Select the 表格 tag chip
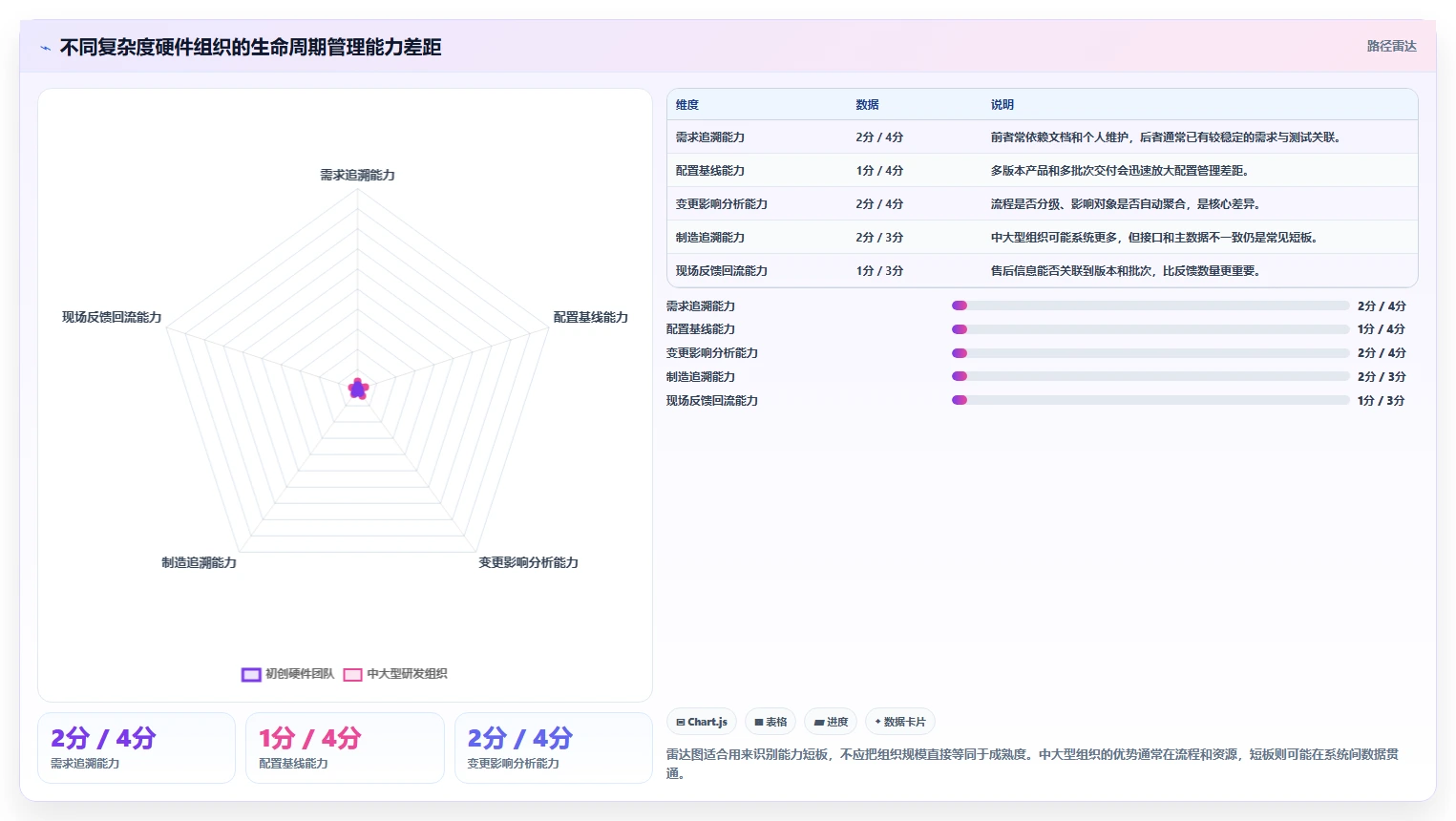Viewport: 1456px width, 821px height. [x=770, y=722]
